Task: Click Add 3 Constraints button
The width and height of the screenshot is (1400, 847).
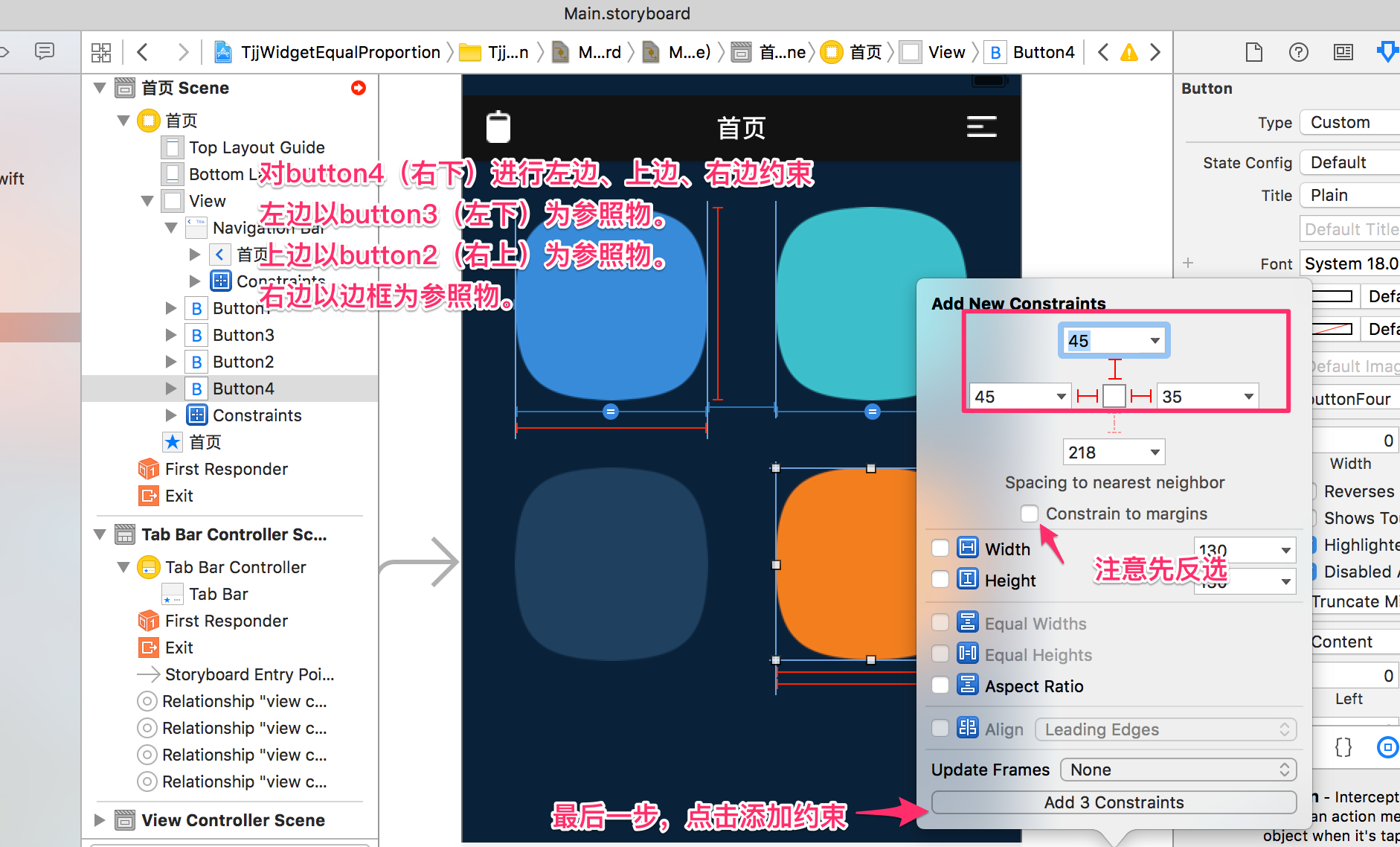Action: (1114, 802)
